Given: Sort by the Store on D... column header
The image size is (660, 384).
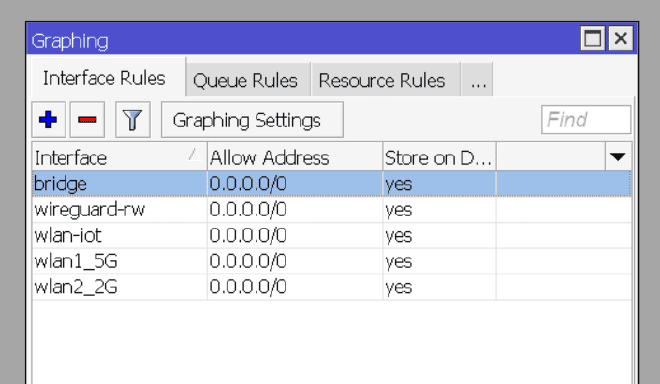Looking at the screenshot, I should [x=439, y=157].
